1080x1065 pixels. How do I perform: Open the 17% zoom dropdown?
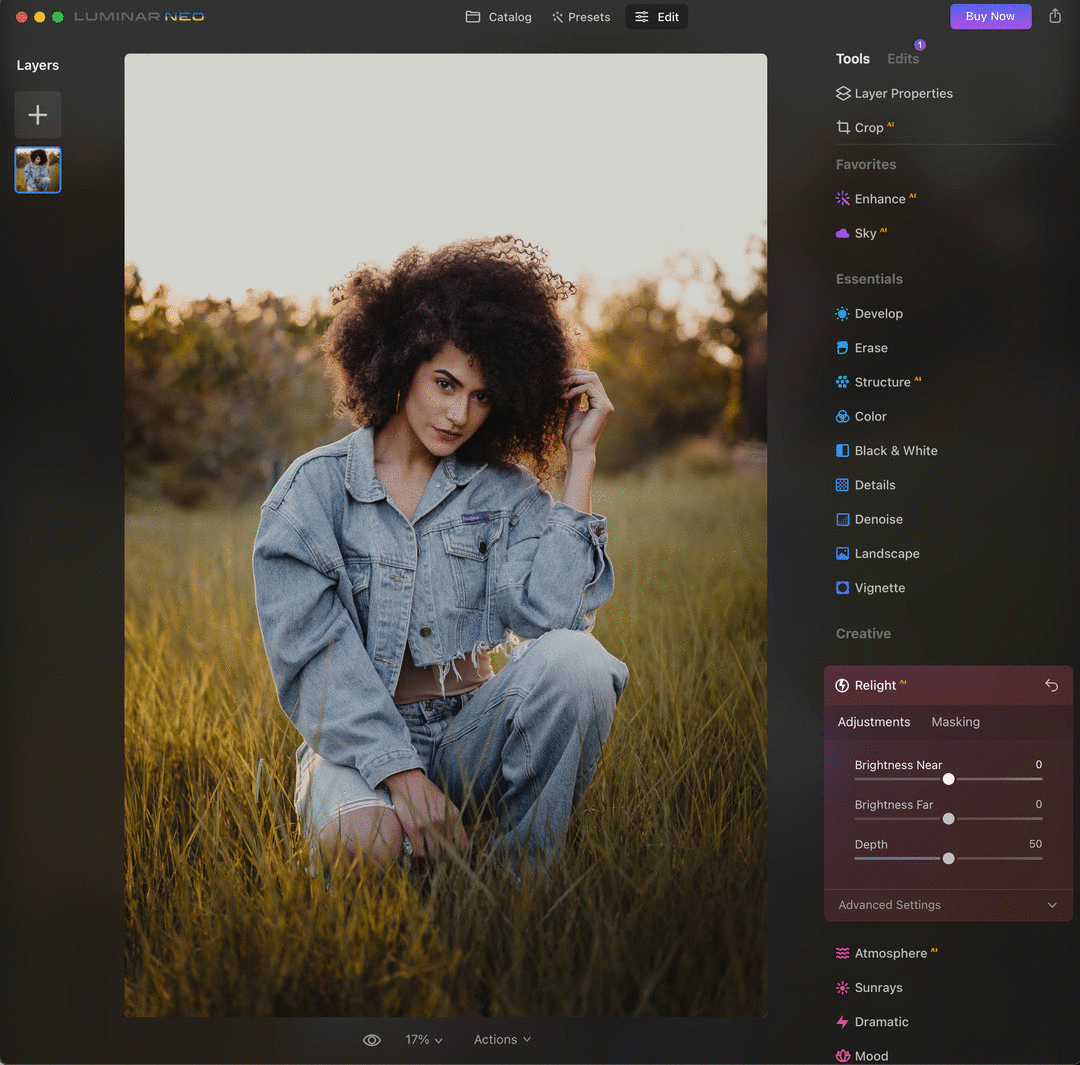click(423, 1040)
